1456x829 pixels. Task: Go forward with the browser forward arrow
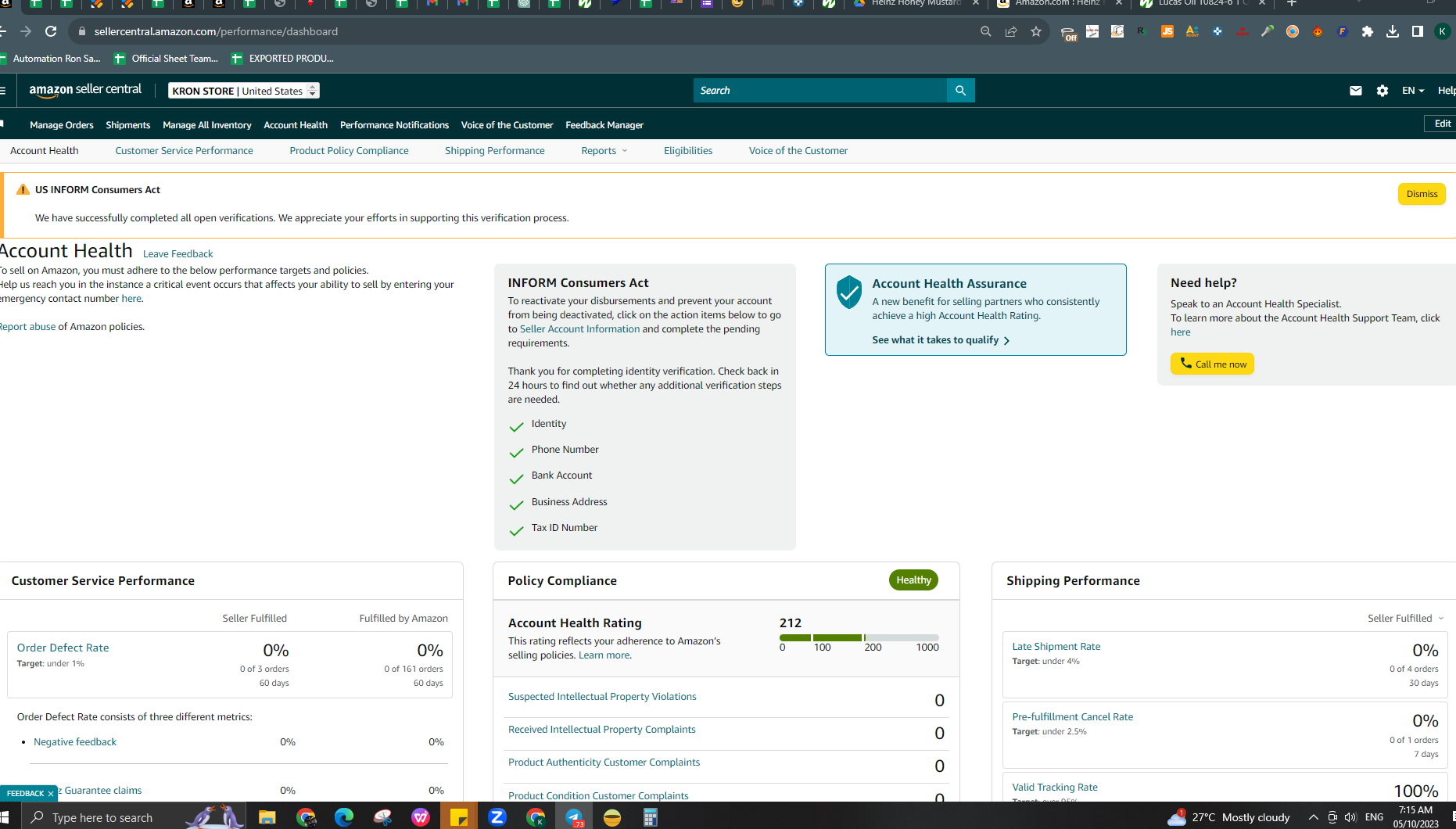click(26, 31)
